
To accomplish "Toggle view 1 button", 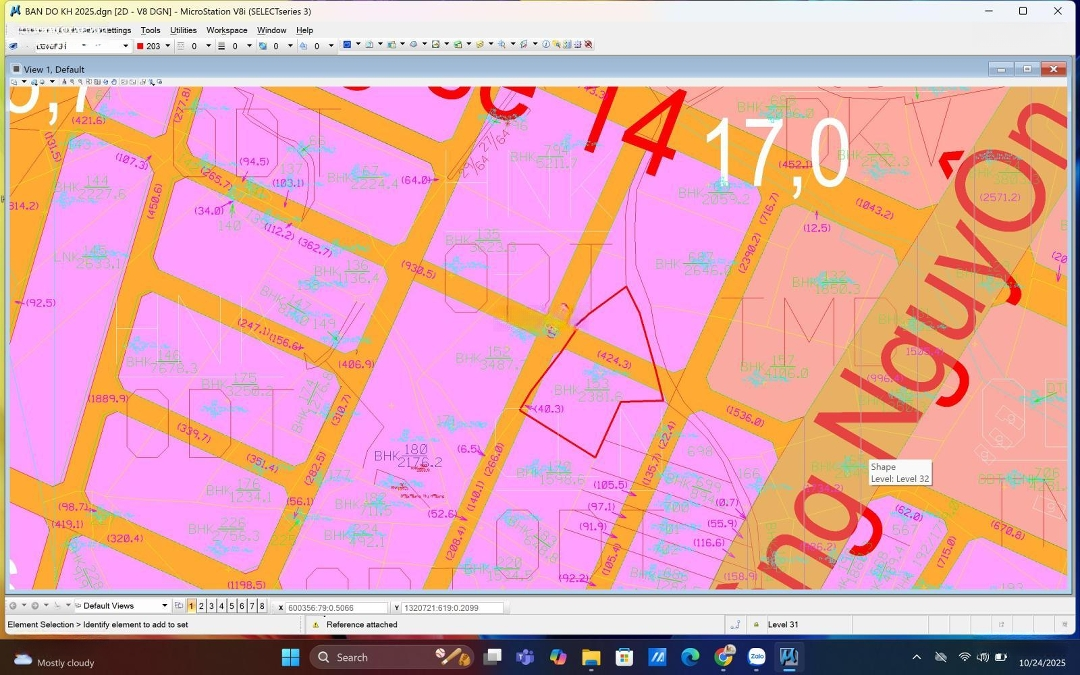I will [x=192, y=606].
